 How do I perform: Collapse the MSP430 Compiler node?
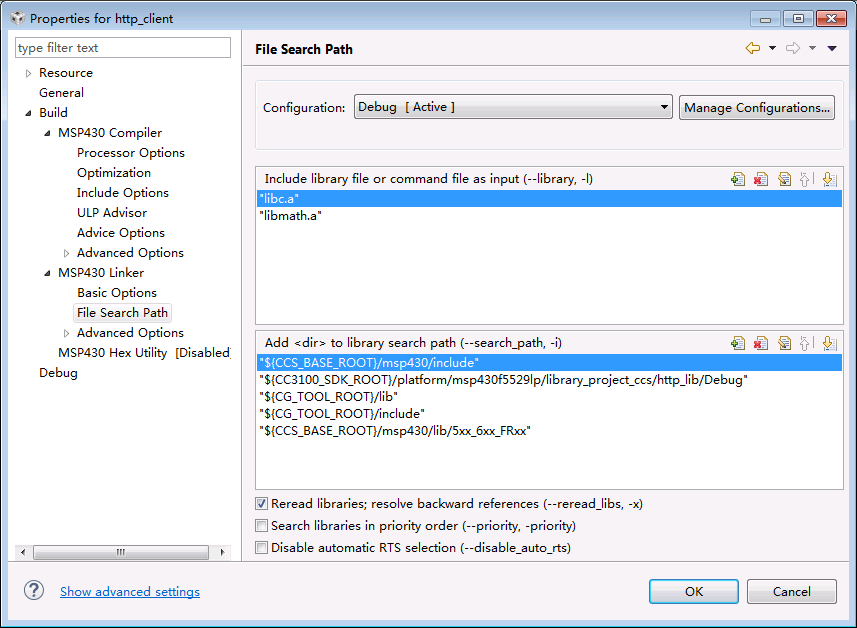tap(47, 133)
